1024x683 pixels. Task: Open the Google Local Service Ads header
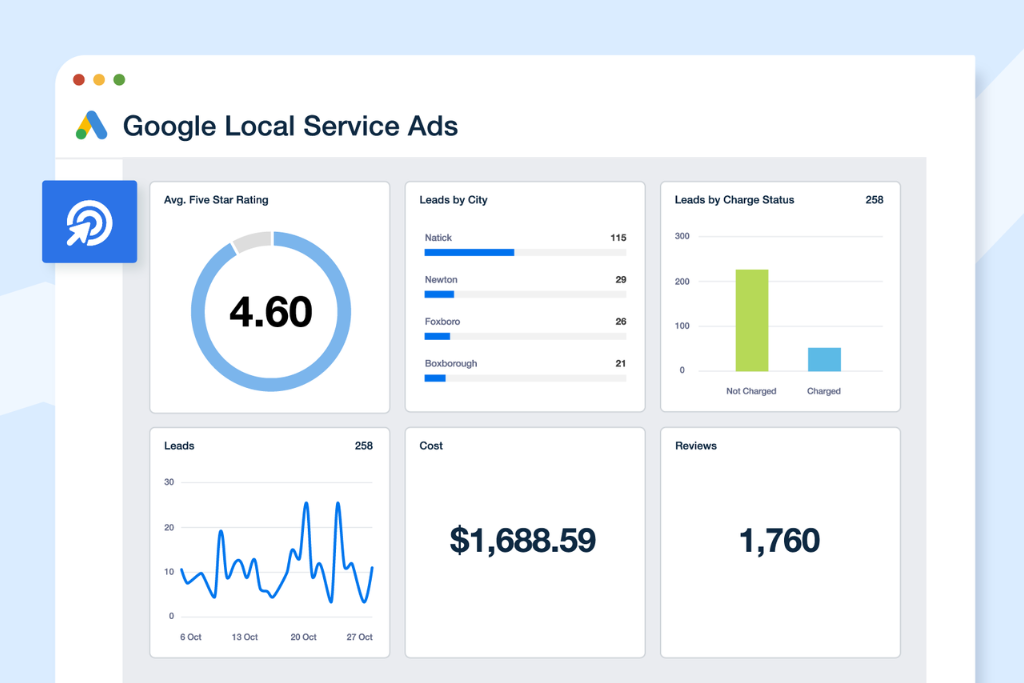tap(290, 127)
